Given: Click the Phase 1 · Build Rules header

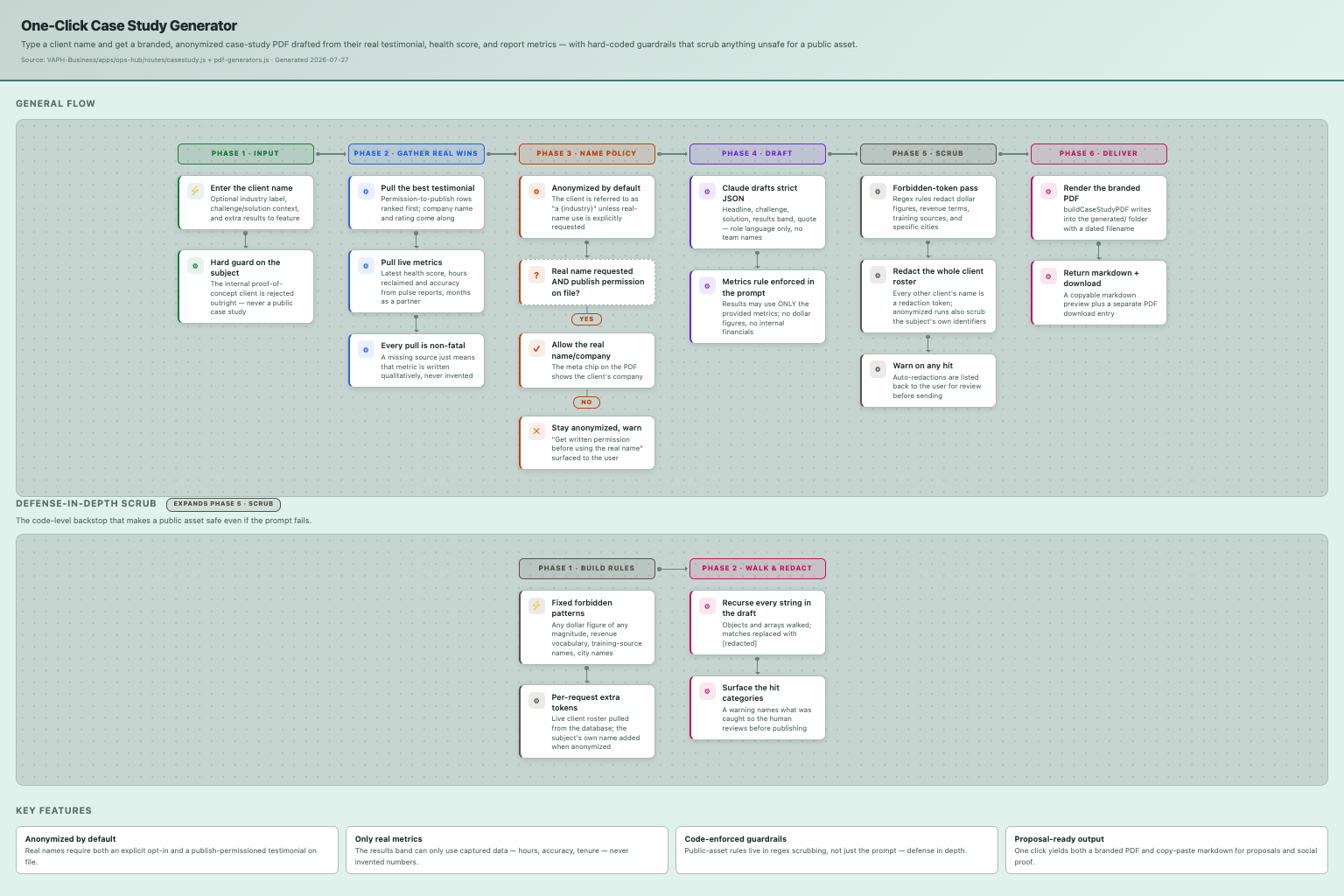Looking at the screenshot, I should click(587, 569).
